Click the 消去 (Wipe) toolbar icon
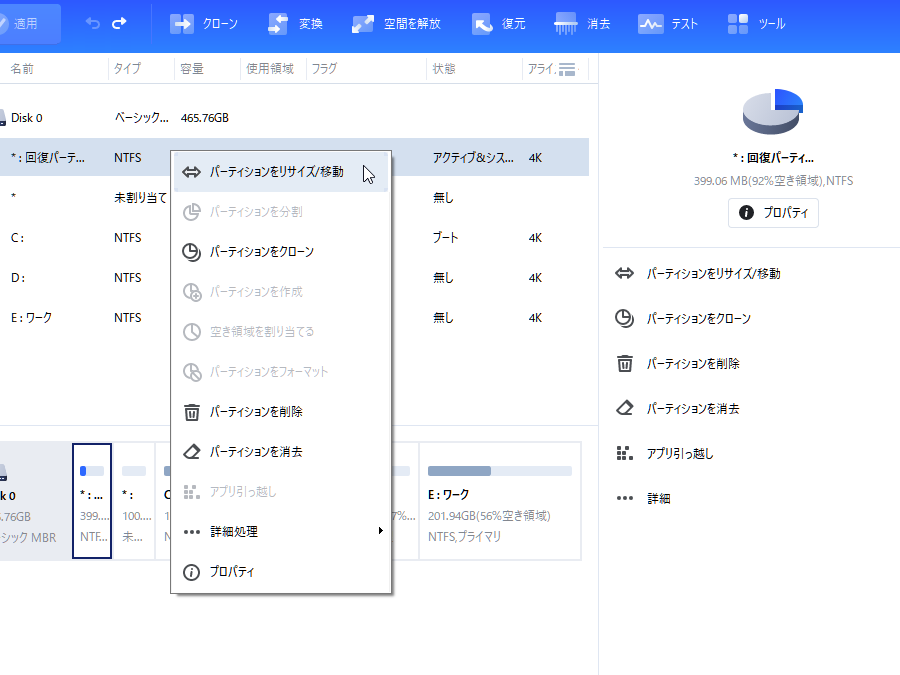The height and width of the screenshot is (675, 900). [x=581, y=23]
